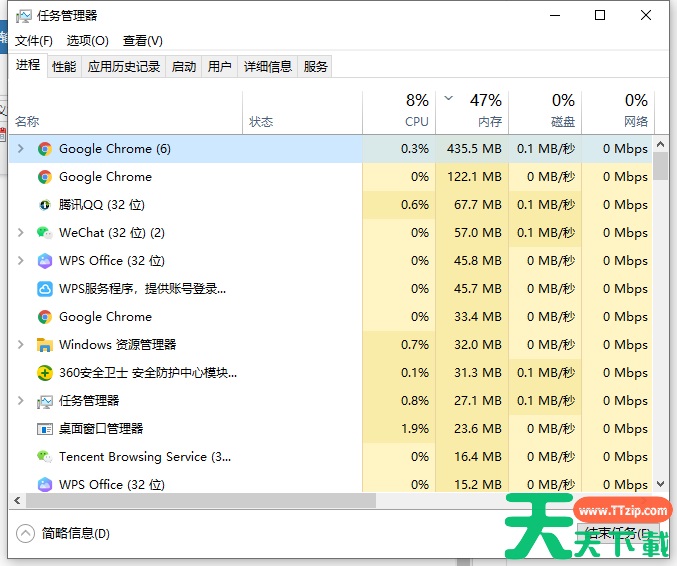Click the horizontal scrollbar thumb
The height and width of the screenshot is (566, 677).
[201, 501]
